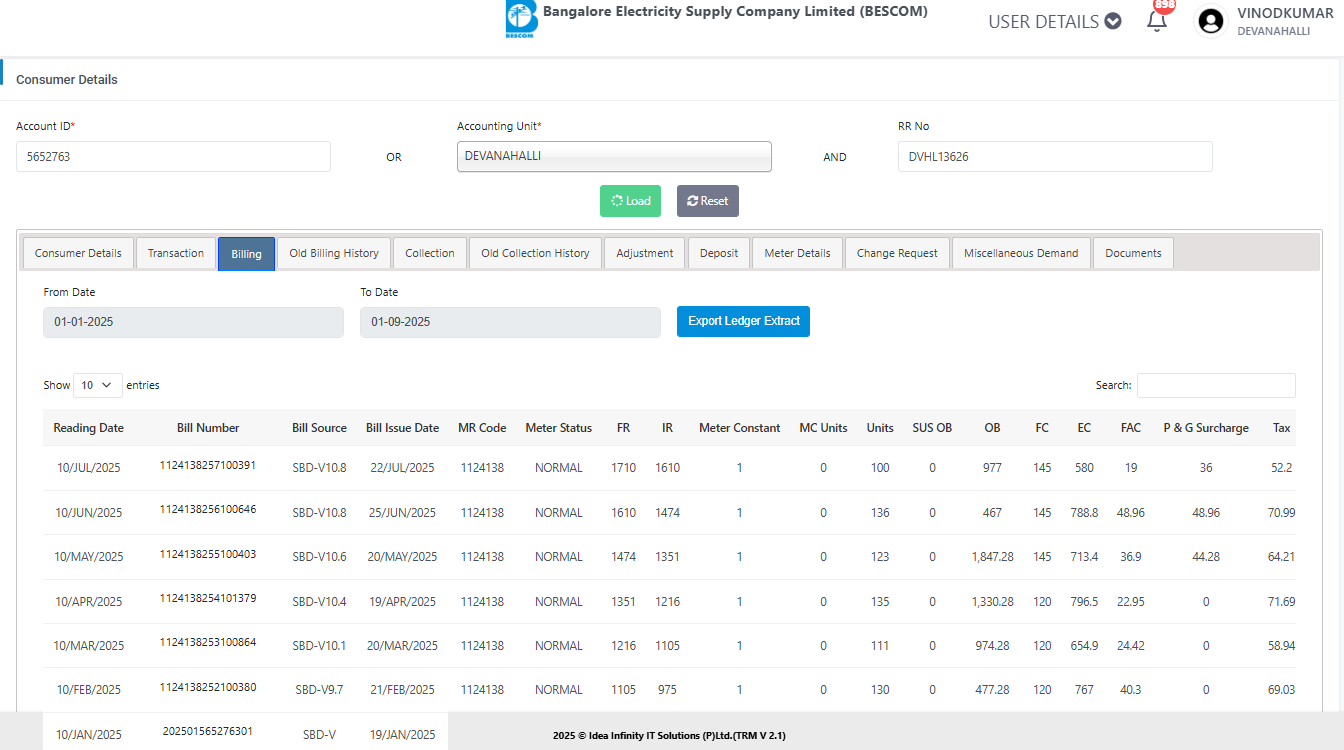Click the BESCOM logo icon
Viewport: 1344px width, 750px height.
pyautogui.click(x=520, y=19)
